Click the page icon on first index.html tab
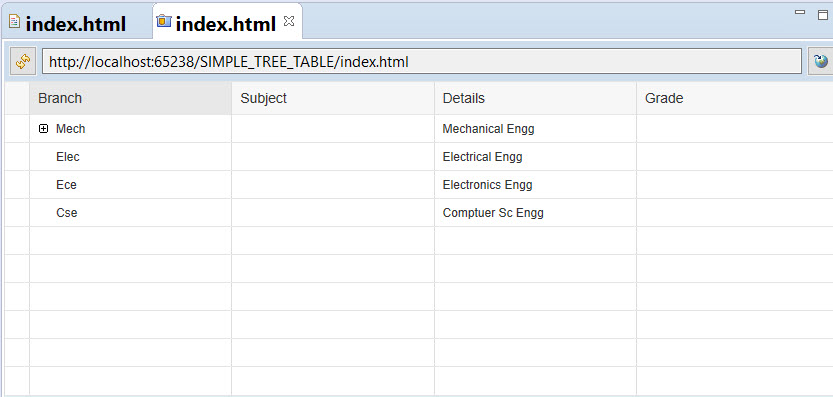 14,21
